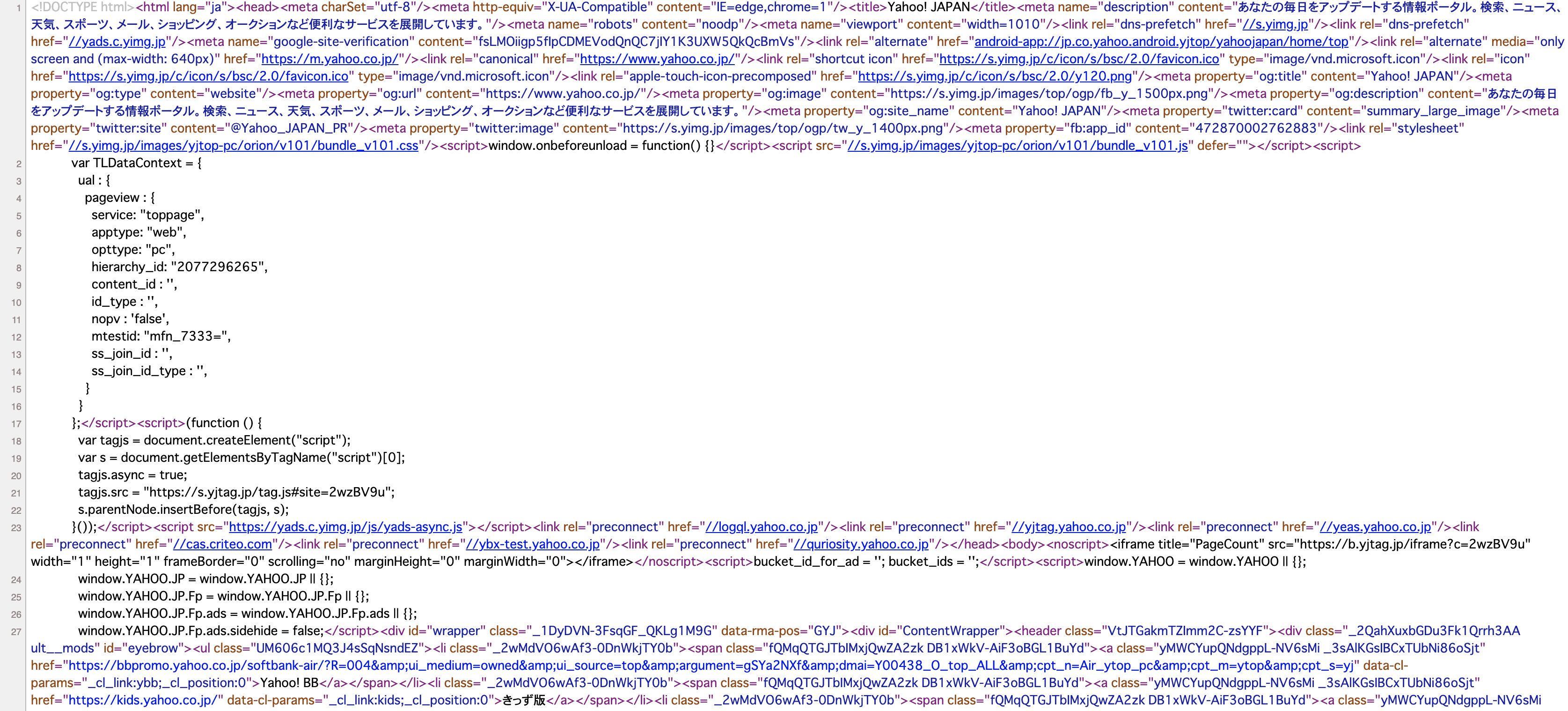The width and height of the screenshot is (1568, 711).
Task: Follow the https://m.yahoo.co.jp/ link
Action: [x=330, y=59]
